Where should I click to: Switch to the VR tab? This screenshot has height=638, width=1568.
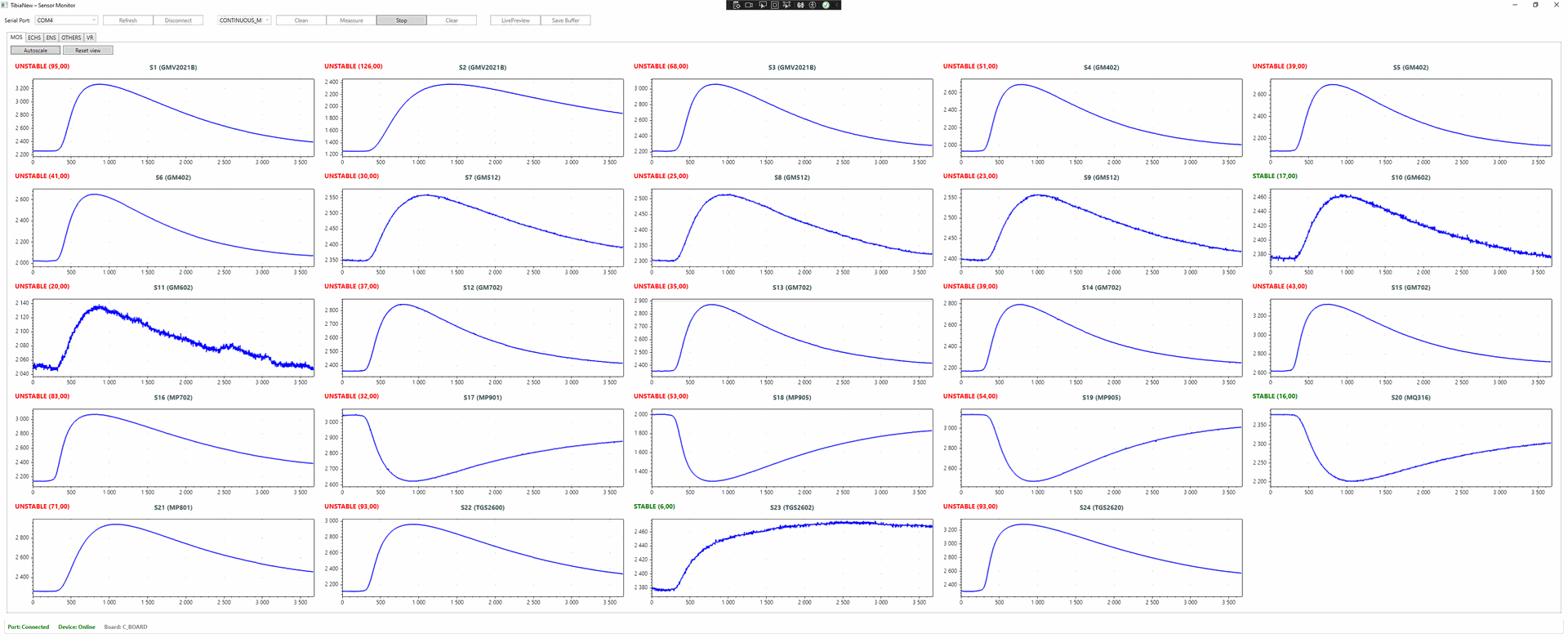(x=90, y=38)
